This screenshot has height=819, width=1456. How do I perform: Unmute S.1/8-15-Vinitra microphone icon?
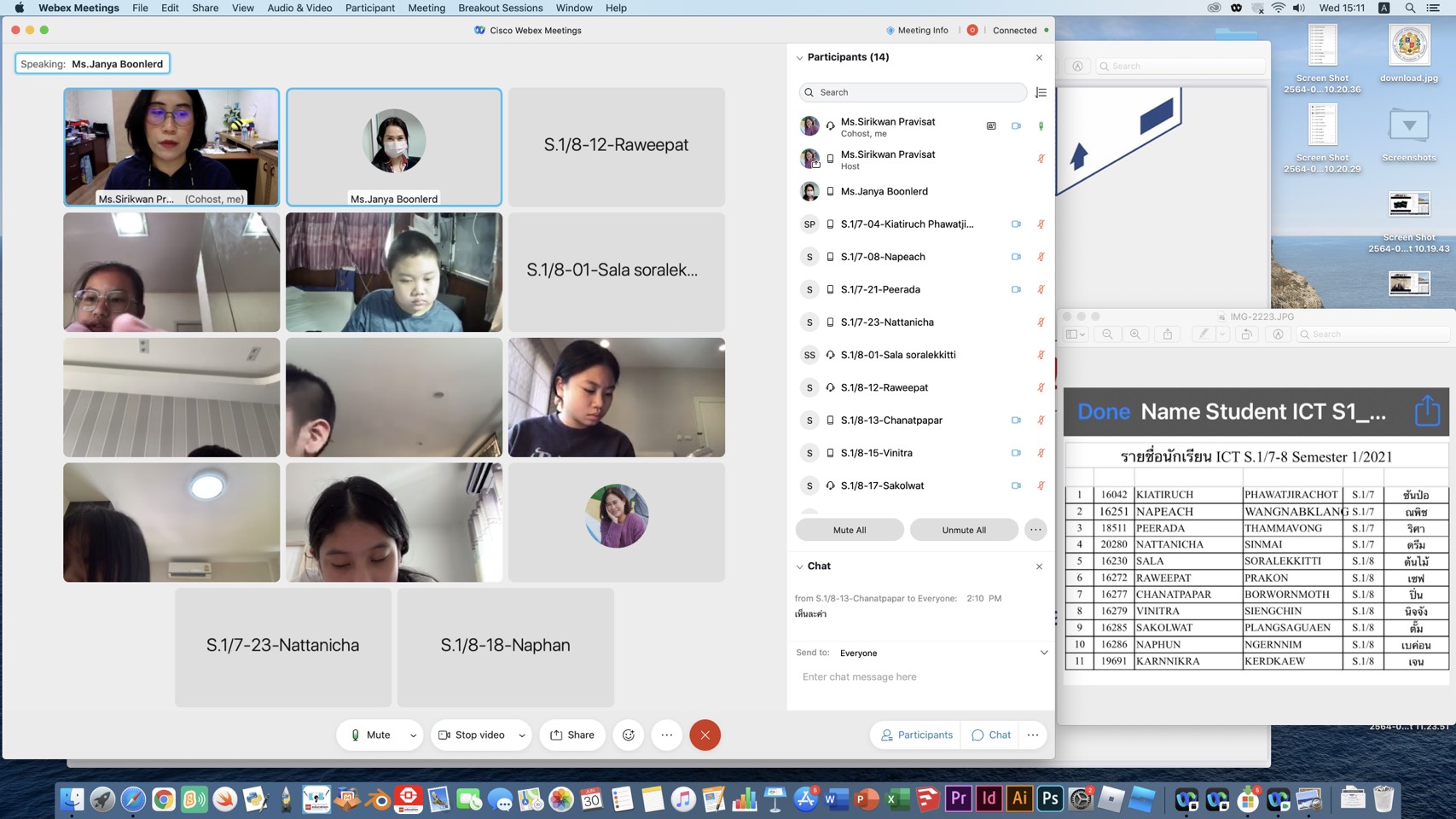pyautogui.click(x=1041, y=453)
